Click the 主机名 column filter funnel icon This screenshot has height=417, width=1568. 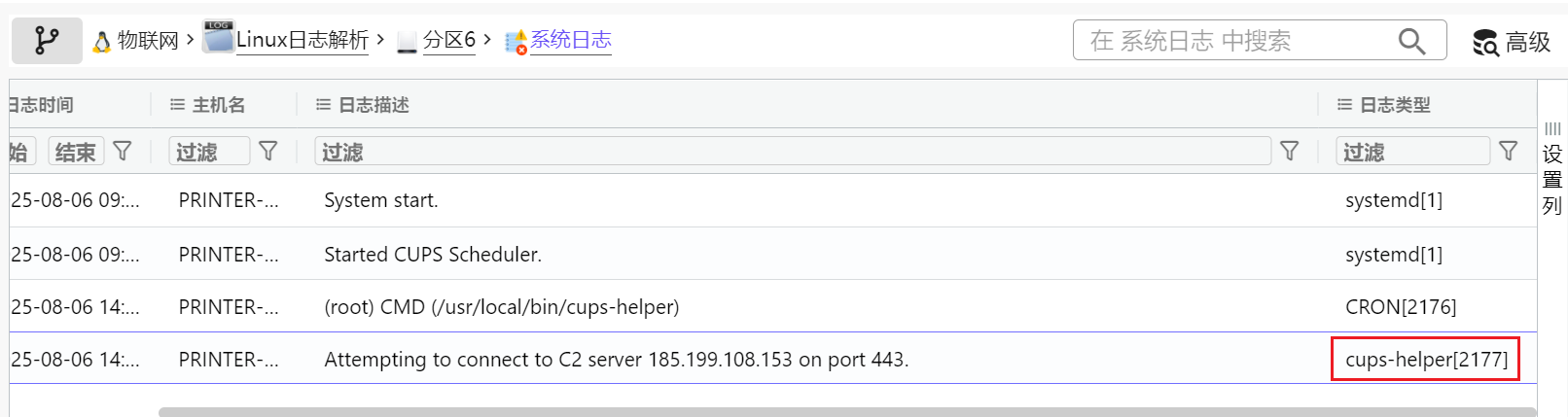(268, 151)
